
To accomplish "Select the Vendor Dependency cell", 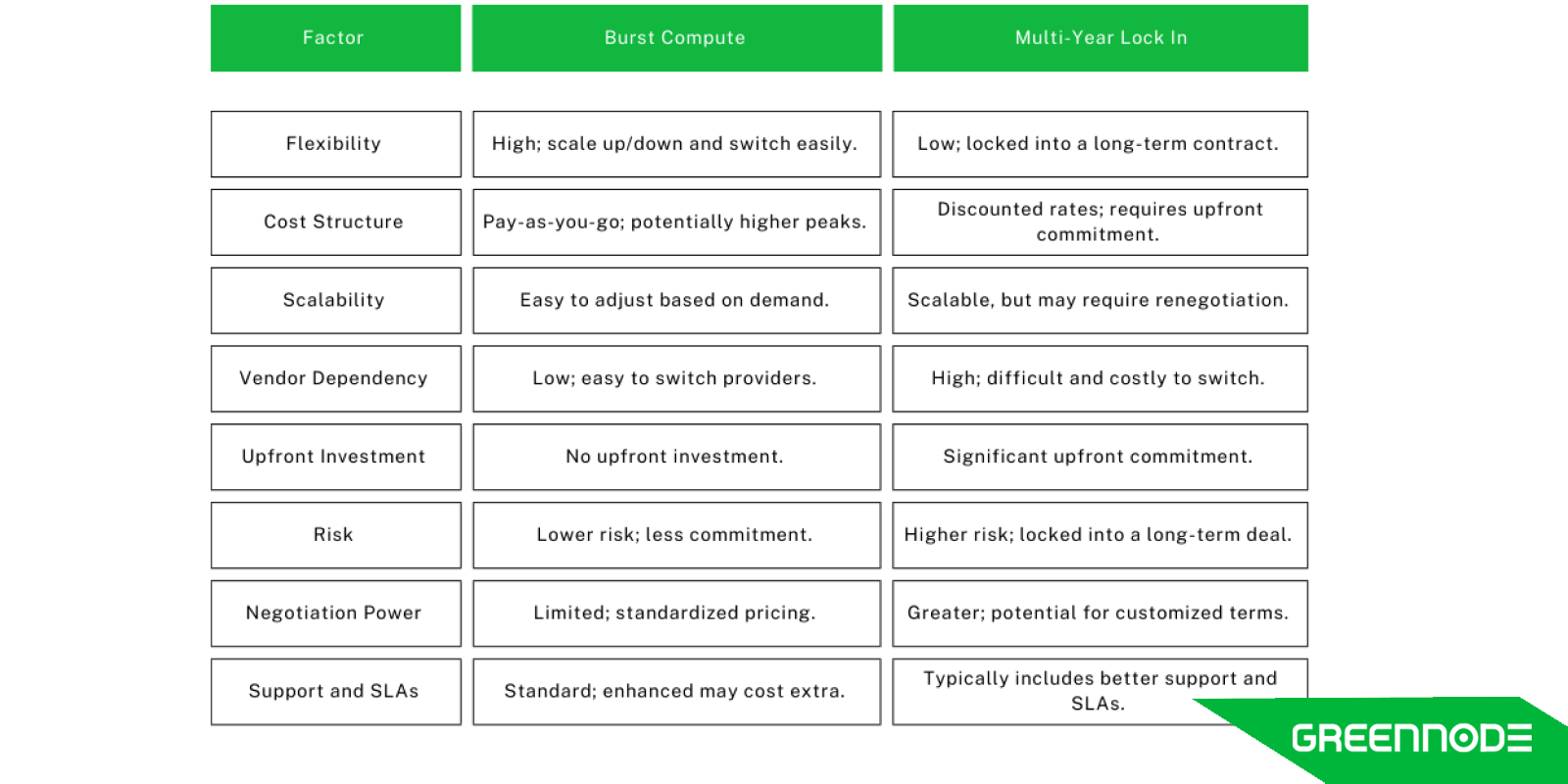I will (335, 379).
